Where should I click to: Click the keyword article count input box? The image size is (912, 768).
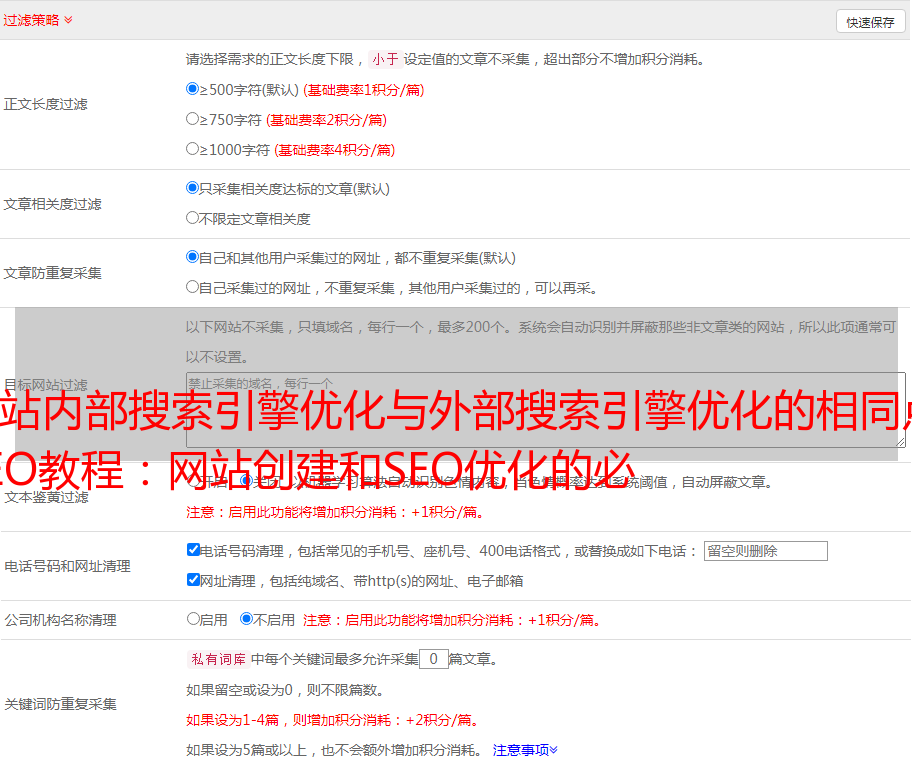[x=433, y=659]
